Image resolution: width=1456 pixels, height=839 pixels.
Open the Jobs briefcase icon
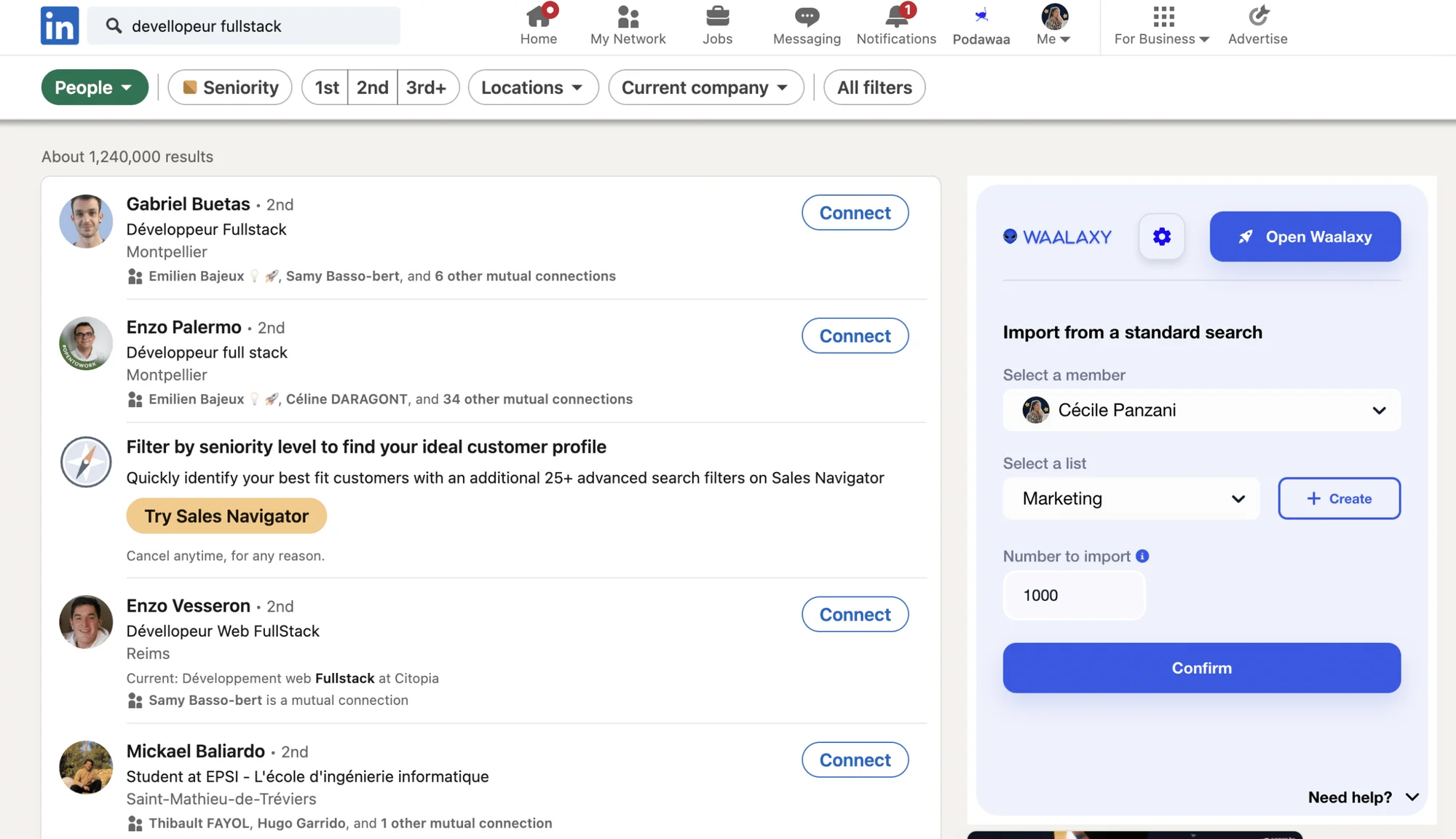[717, 16]
